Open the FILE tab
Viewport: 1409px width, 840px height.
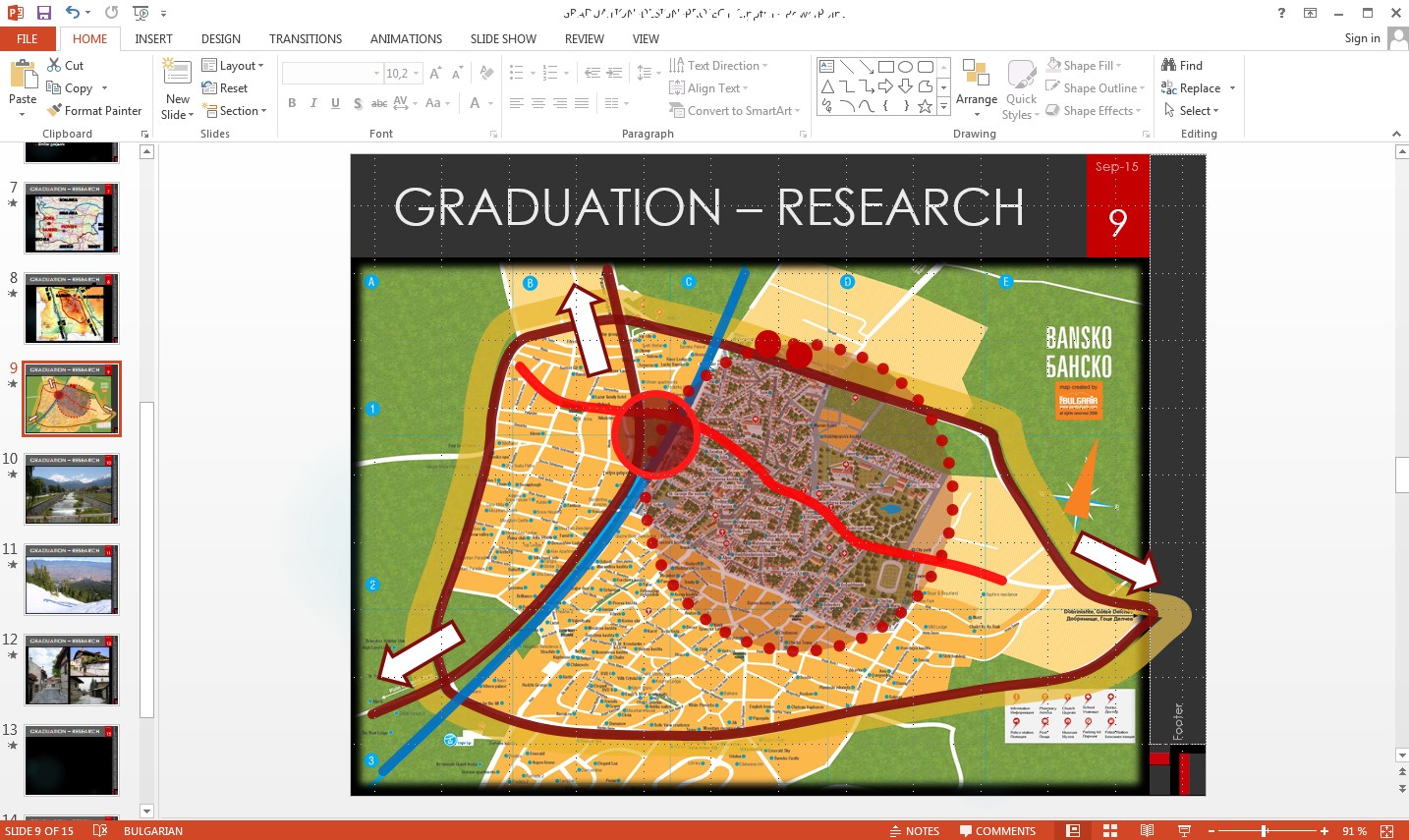[x=28, y=39]
